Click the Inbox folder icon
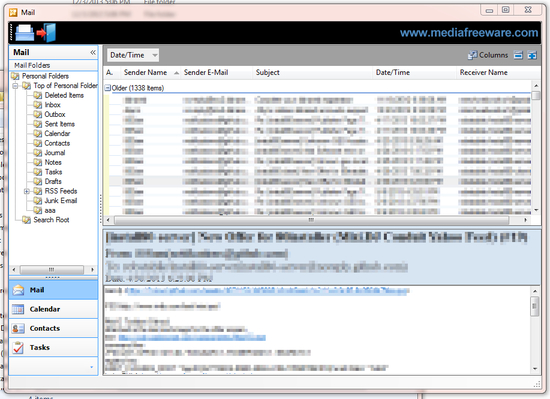Viewport: 550px width, 399px height. pos(38,105)
